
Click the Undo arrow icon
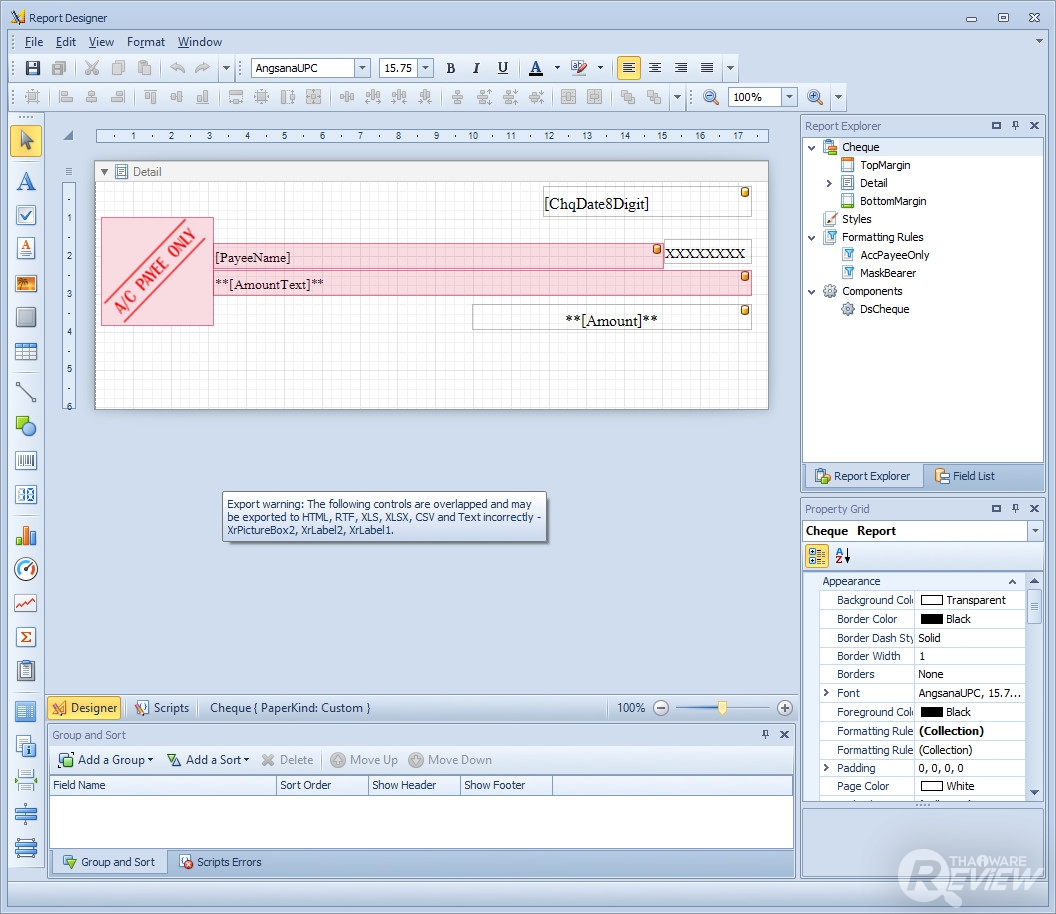[x=178, y=68]
